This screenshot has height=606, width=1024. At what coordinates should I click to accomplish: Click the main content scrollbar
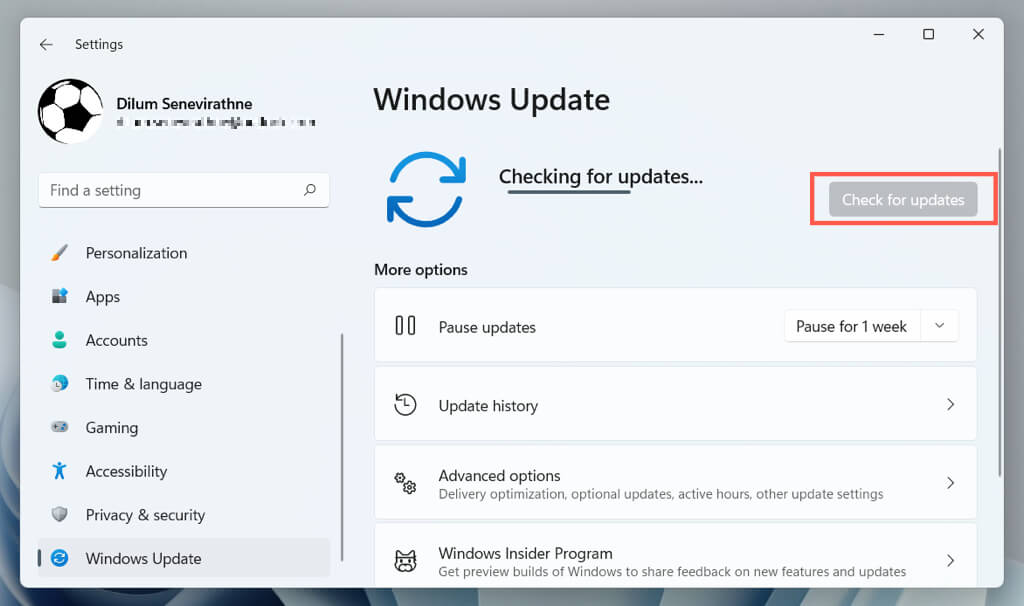[x=999, y=313]
